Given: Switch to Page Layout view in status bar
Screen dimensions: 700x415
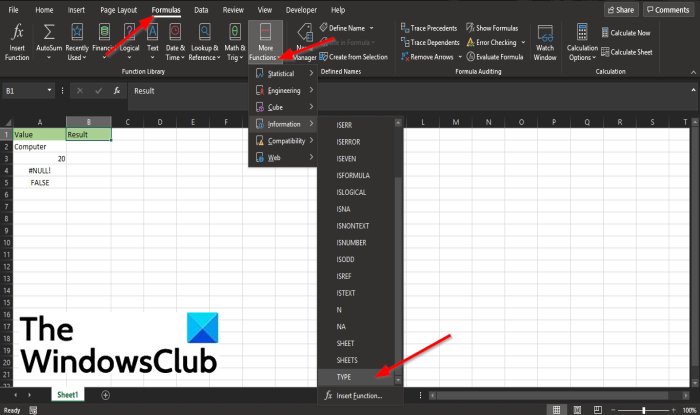Looking at the screenshot, I should 577,410.
